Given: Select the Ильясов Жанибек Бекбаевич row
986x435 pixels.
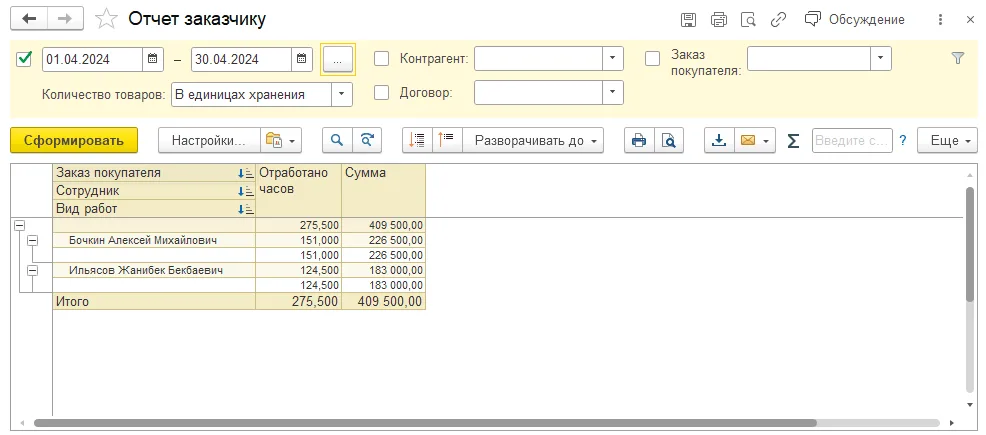Looking at the screenshot, I should pos(239,270).
